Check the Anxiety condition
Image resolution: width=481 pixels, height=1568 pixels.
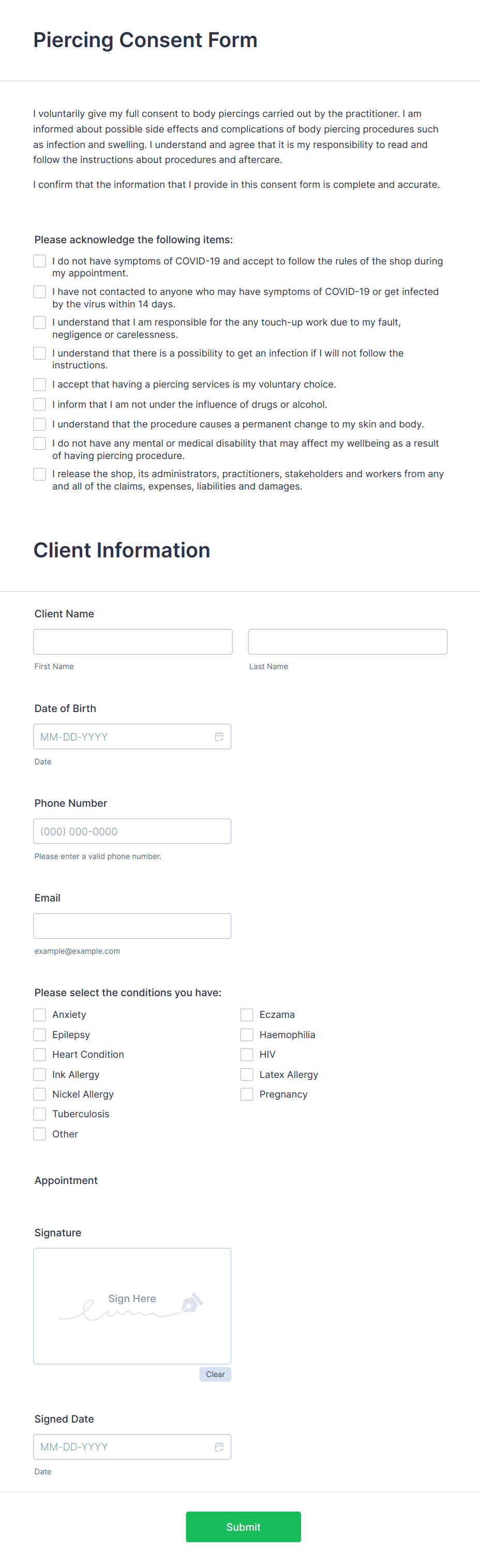pos(39,1015)
